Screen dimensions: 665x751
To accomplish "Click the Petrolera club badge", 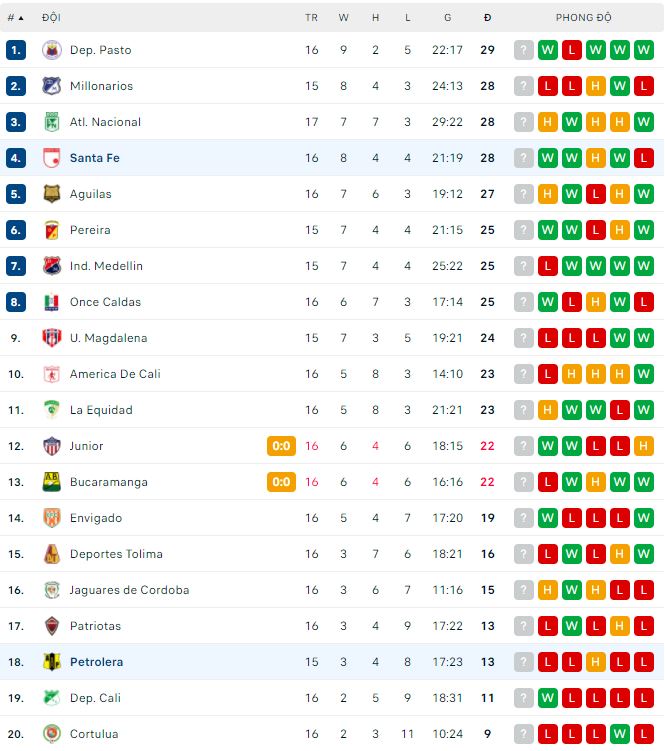I will click(52, 662).
